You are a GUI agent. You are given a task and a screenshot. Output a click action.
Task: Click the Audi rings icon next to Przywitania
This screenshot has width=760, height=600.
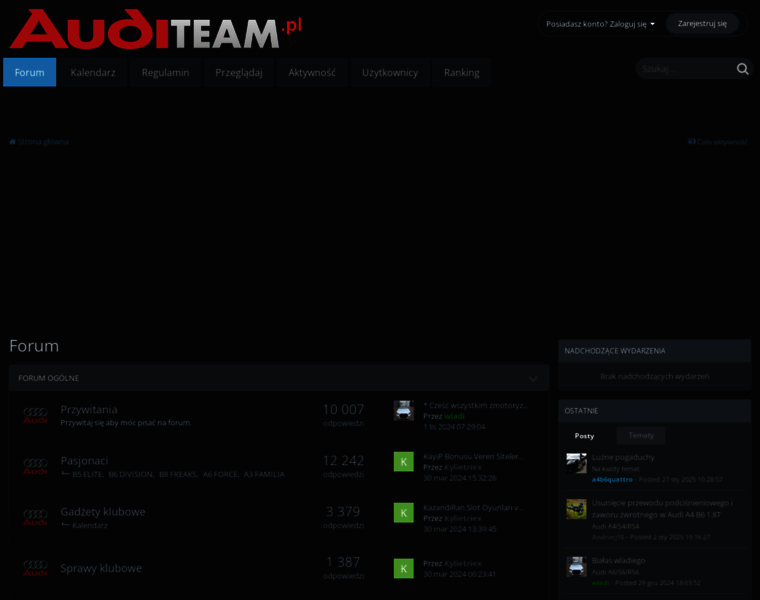(35, 415)
